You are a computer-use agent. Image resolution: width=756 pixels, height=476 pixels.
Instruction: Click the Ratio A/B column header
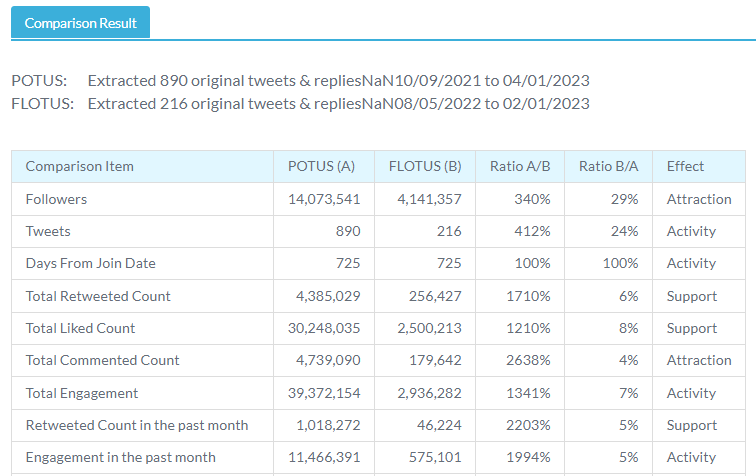click(x=520, y=166)
